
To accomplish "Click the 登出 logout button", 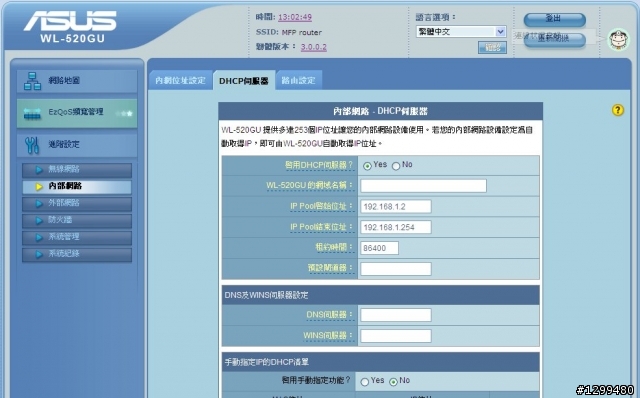I will (554, 19).
